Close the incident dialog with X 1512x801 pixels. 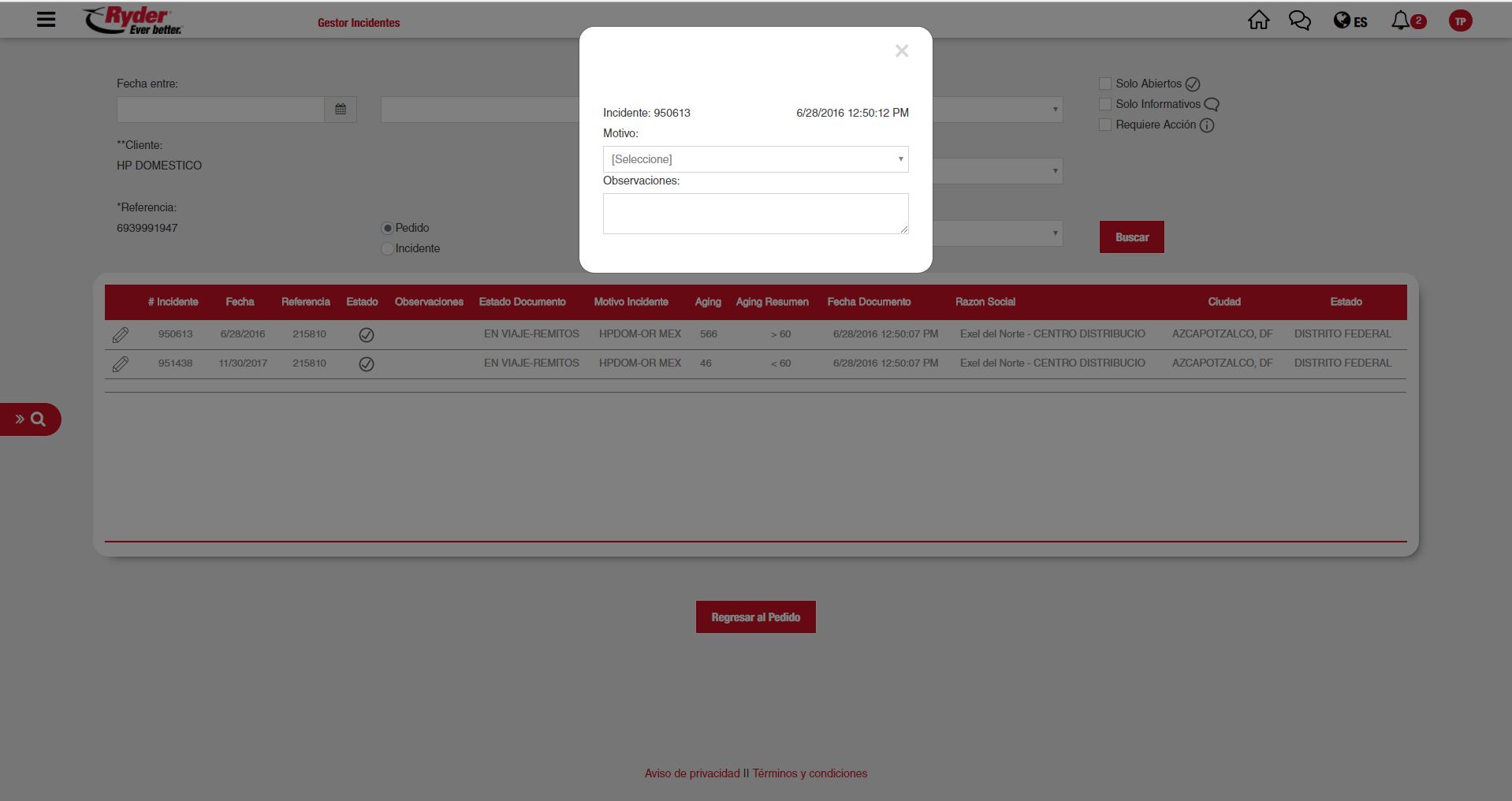(x=902, y=51)
